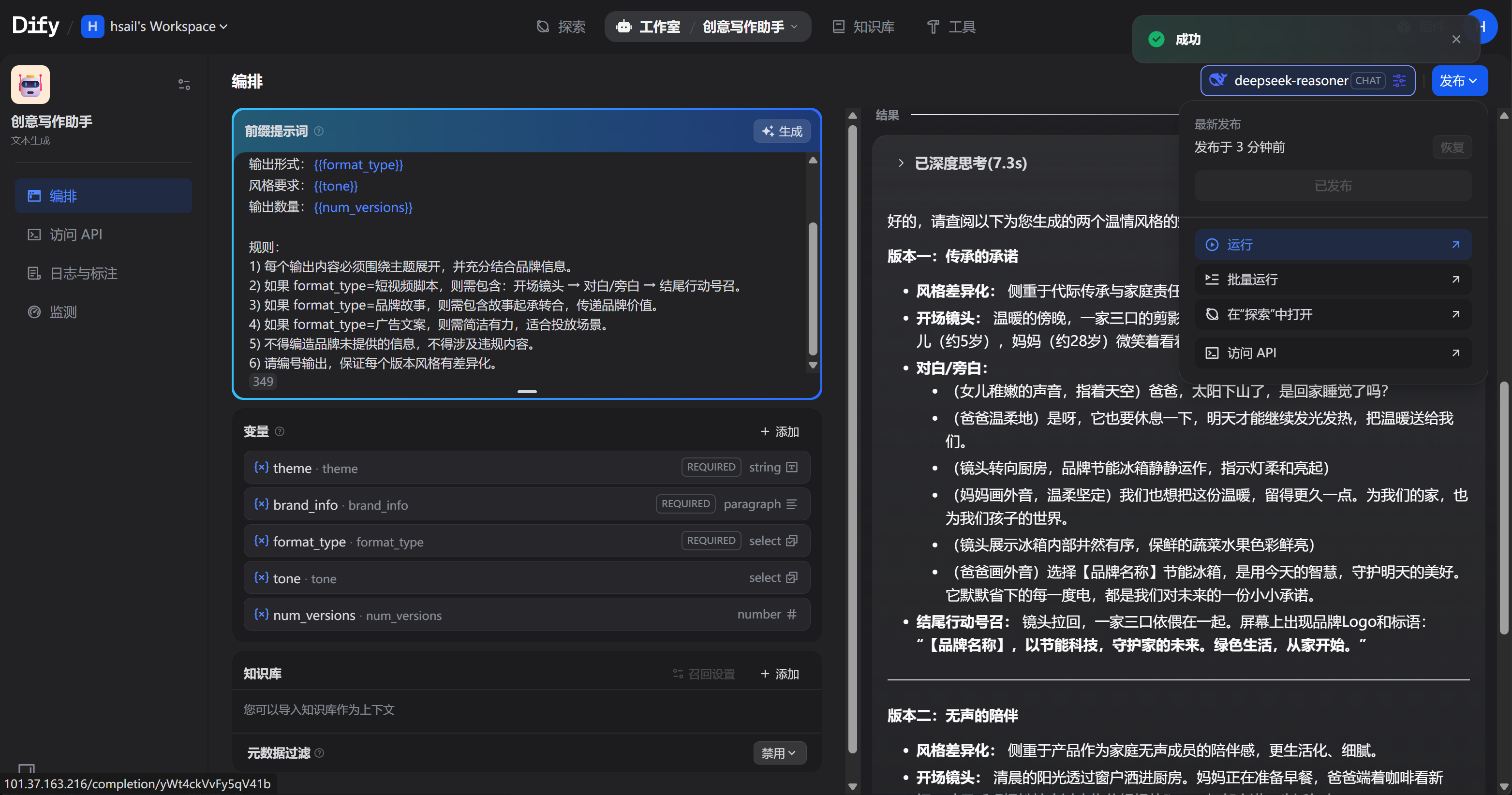This screenshot has width=1512, height=795.
Task: Select the format_type variable row
Action: click(527, 541)
